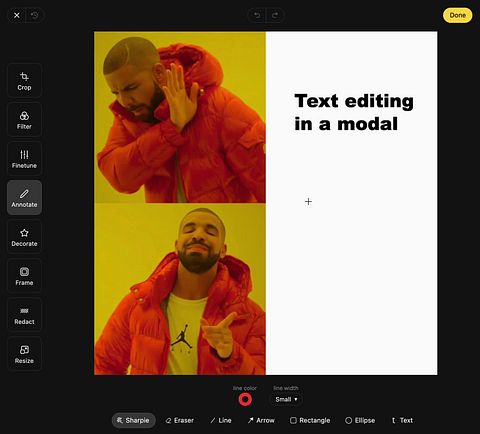
Task: Open the red line color picker
Action: click(x=245, y=399)
